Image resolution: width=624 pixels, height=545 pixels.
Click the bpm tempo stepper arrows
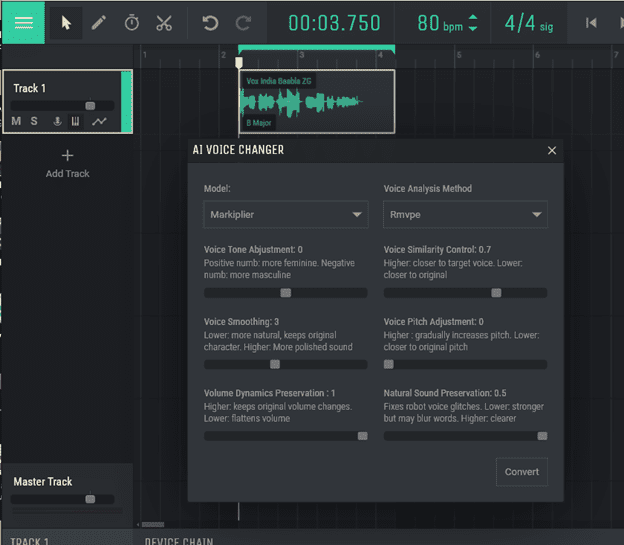tap(473, 23)
